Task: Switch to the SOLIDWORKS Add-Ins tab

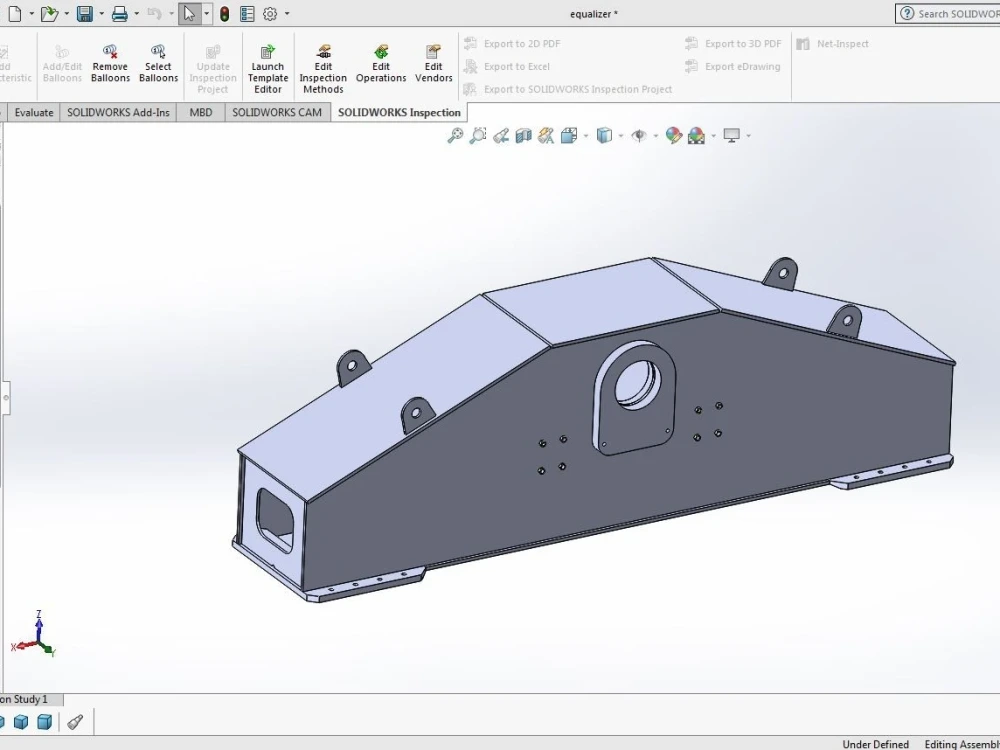Action: 118,112
